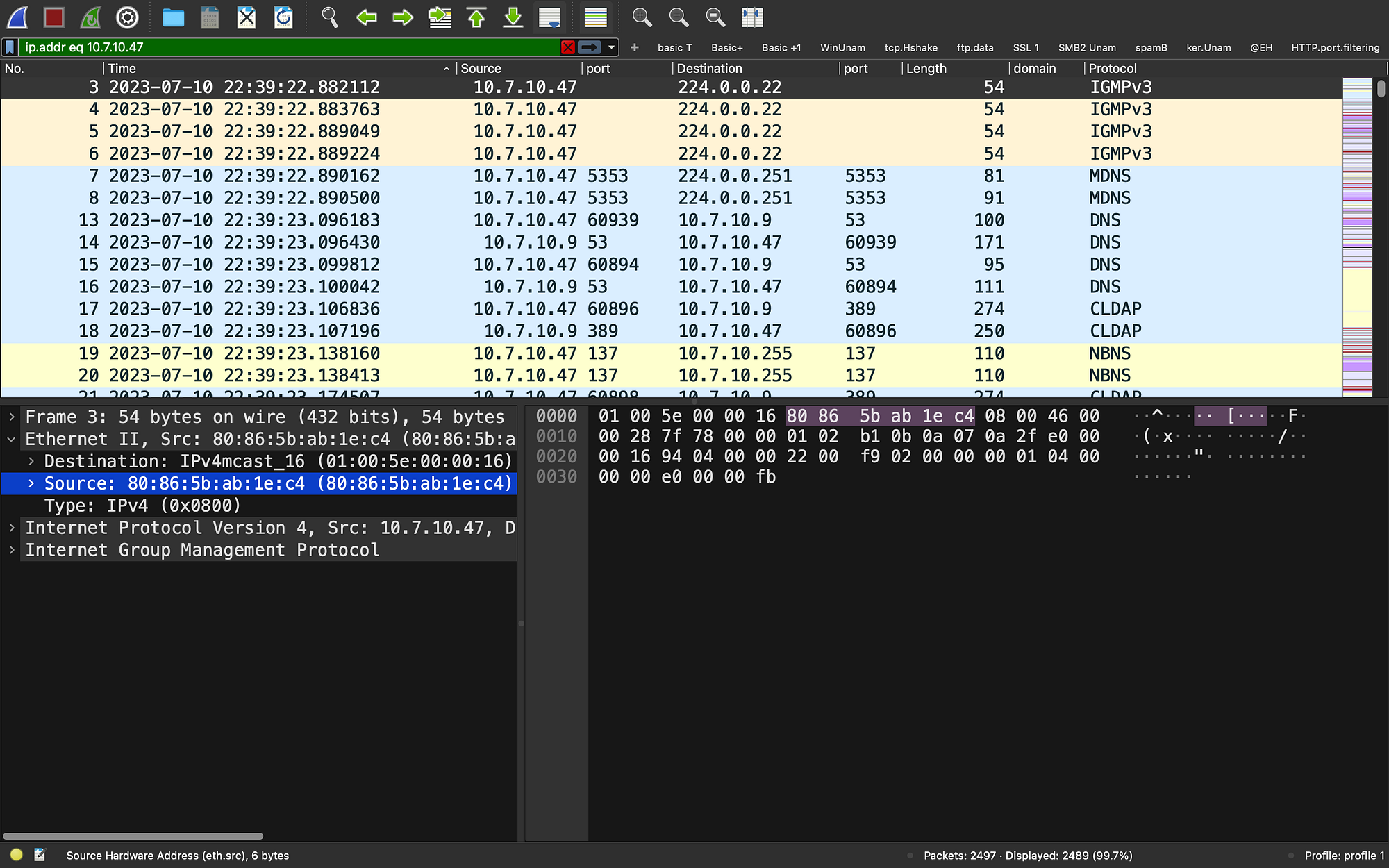Expand Internet Protocol Version 4 node
1389x868 pixels.
(12, 528)
